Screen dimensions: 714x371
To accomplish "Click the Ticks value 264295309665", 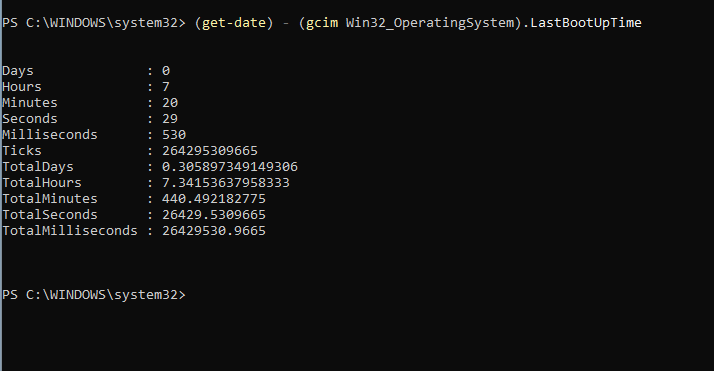I will pos(210,150).
